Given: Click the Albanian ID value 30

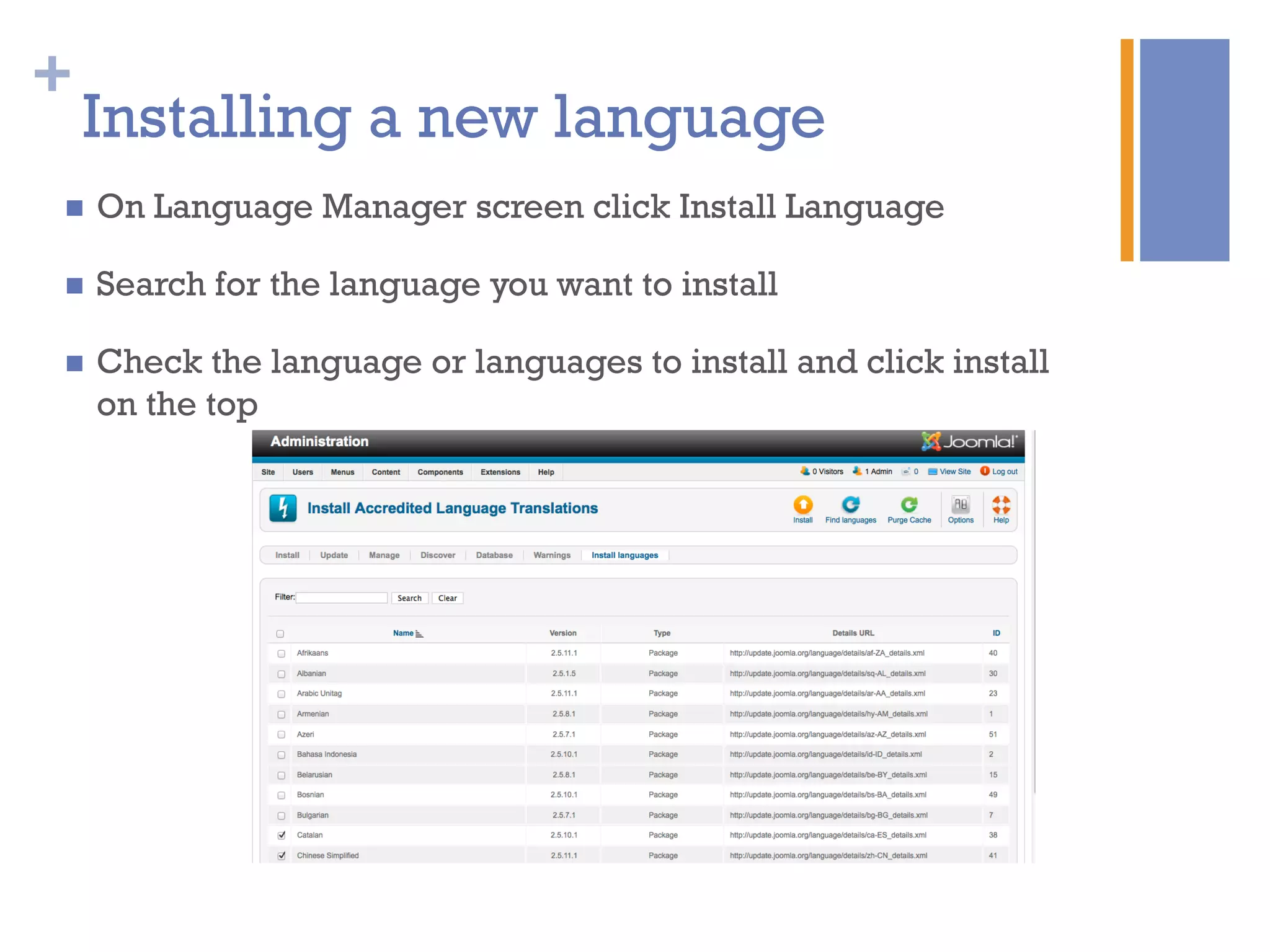Looking at the screenshot, I should pyautogui.click(x=993, y=674).
